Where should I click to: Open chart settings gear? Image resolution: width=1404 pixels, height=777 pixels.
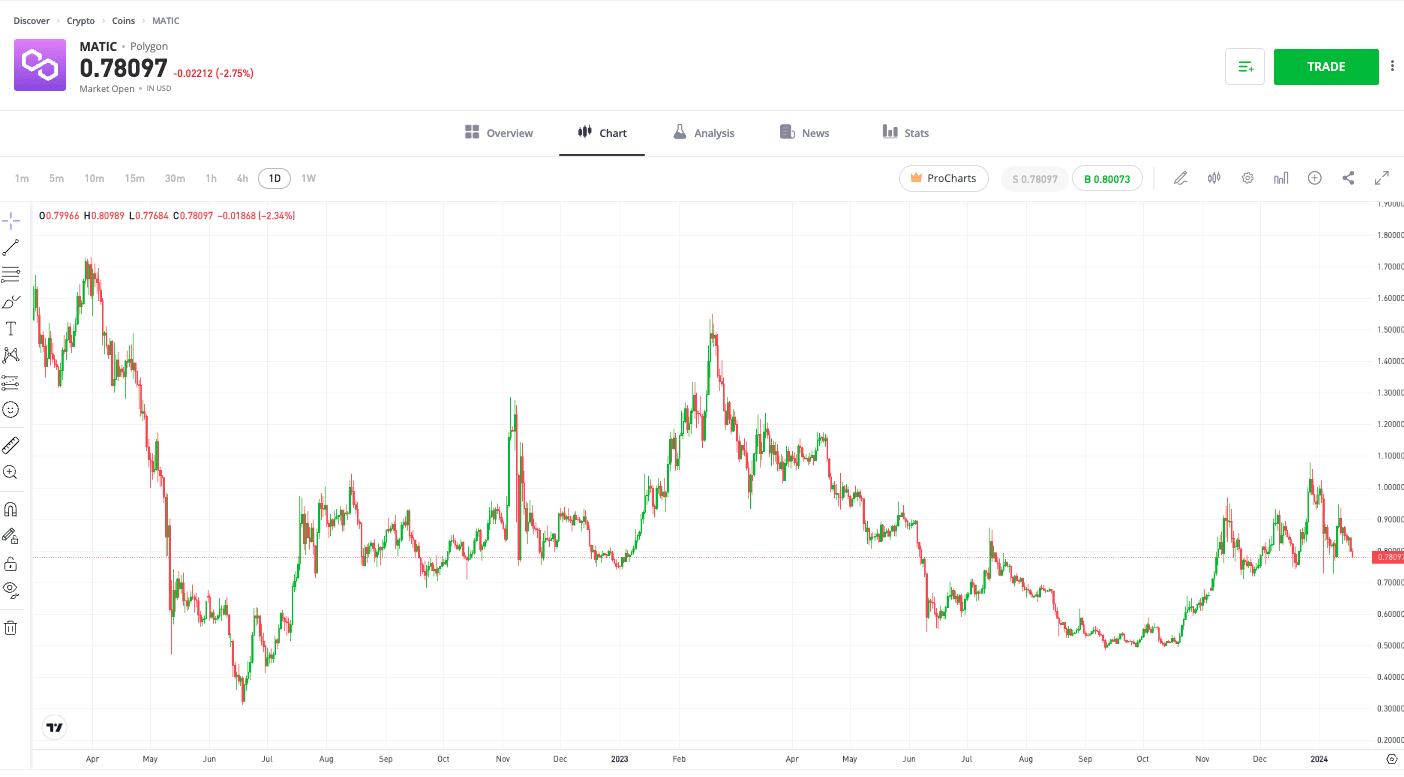coord(1248,178)
